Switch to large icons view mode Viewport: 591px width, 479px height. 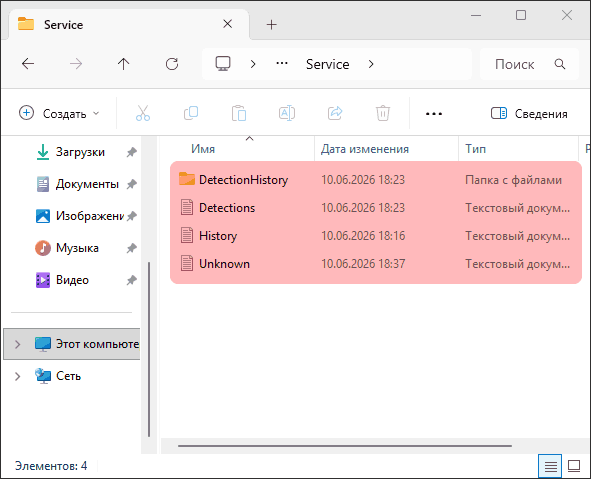click(574, 467)
